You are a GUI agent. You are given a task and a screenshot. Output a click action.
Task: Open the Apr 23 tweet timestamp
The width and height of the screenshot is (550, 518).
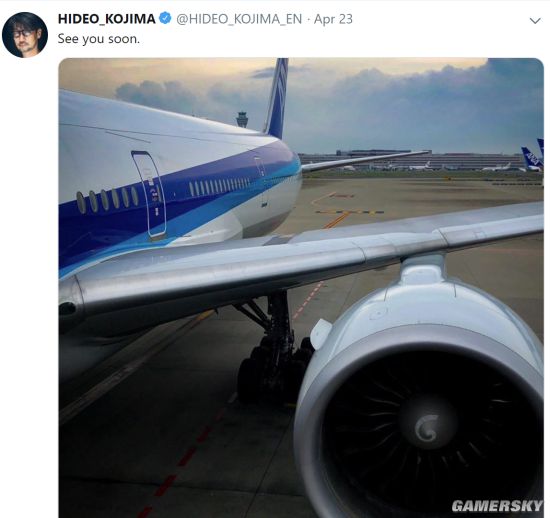(x=333, y=19)
